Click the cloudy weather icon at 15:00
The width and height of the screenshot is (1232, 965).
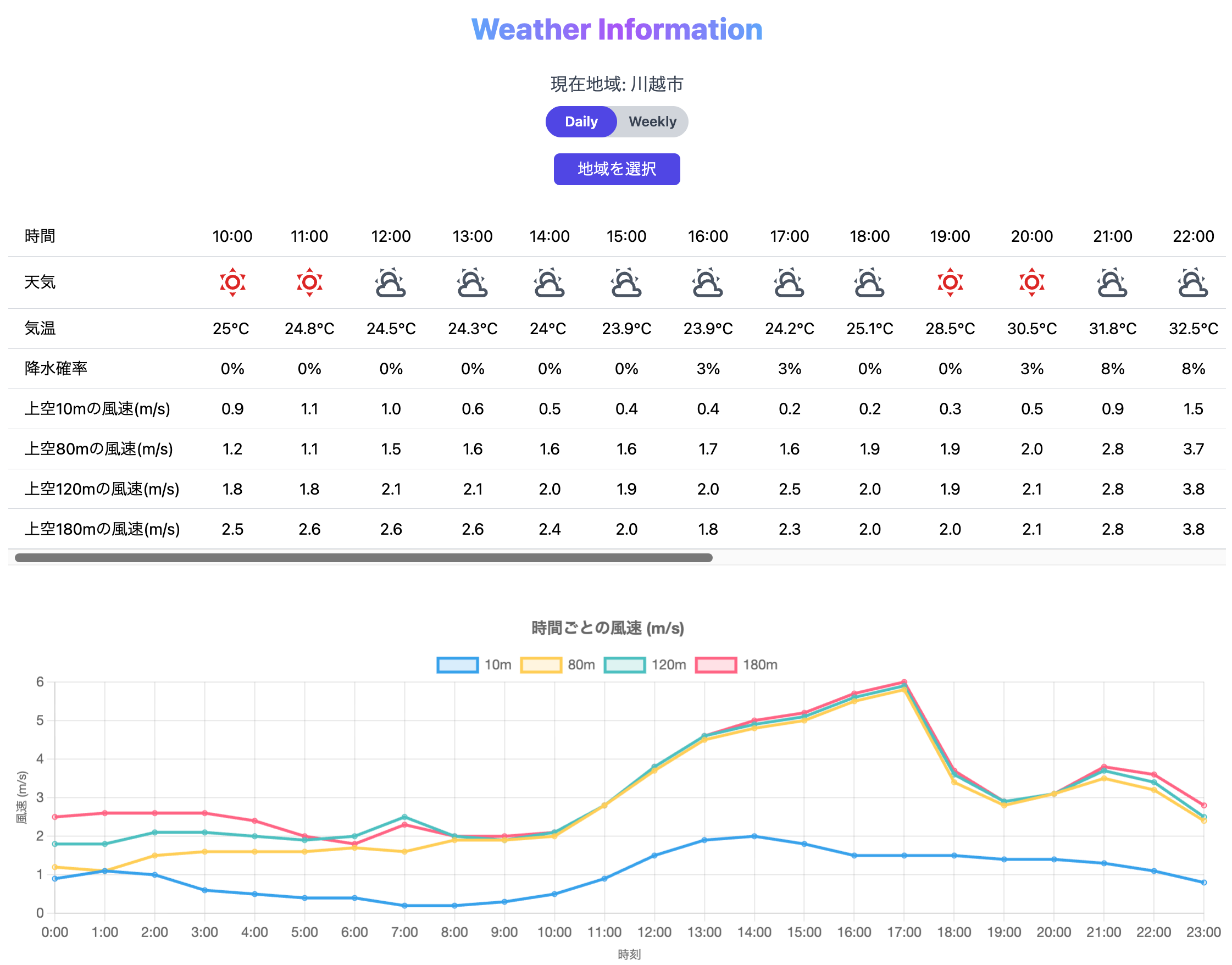tap(627, 282)
